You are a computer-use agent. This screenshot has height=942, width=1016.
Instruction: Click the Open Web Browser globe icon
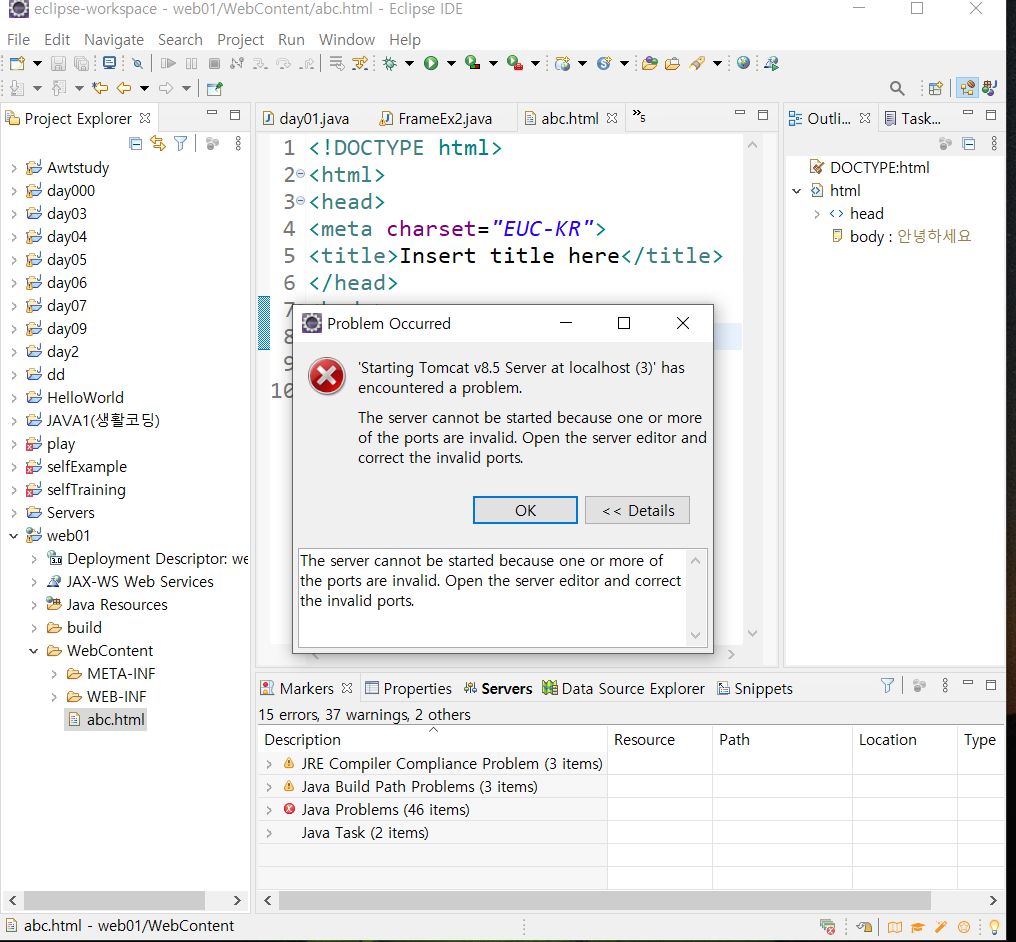pyautogui.click(x=743, y=63)
